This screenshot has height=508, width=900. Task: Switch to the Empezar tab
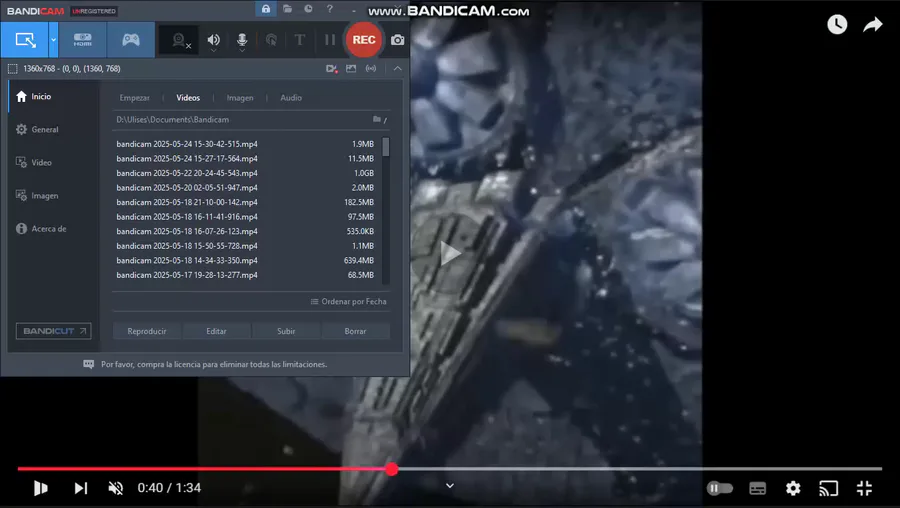134,98
